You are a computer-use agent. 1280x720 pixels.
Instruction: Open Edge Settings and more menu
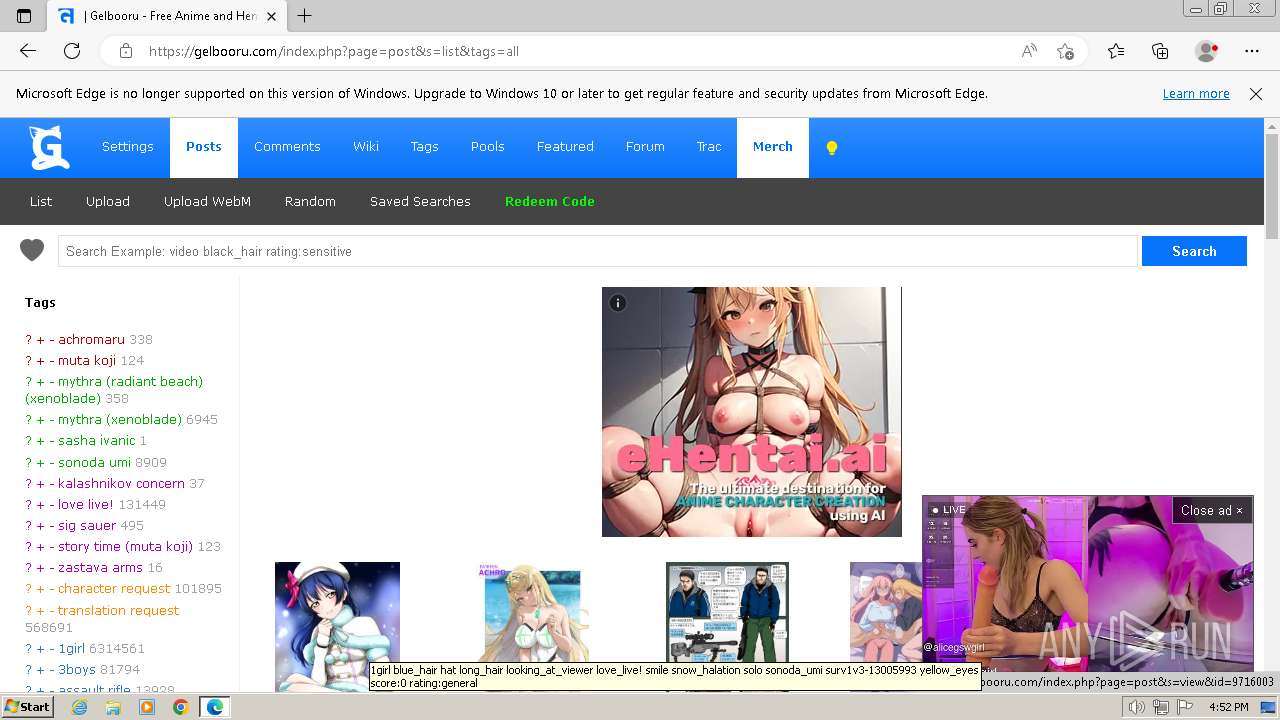[x=1252, y=51]
